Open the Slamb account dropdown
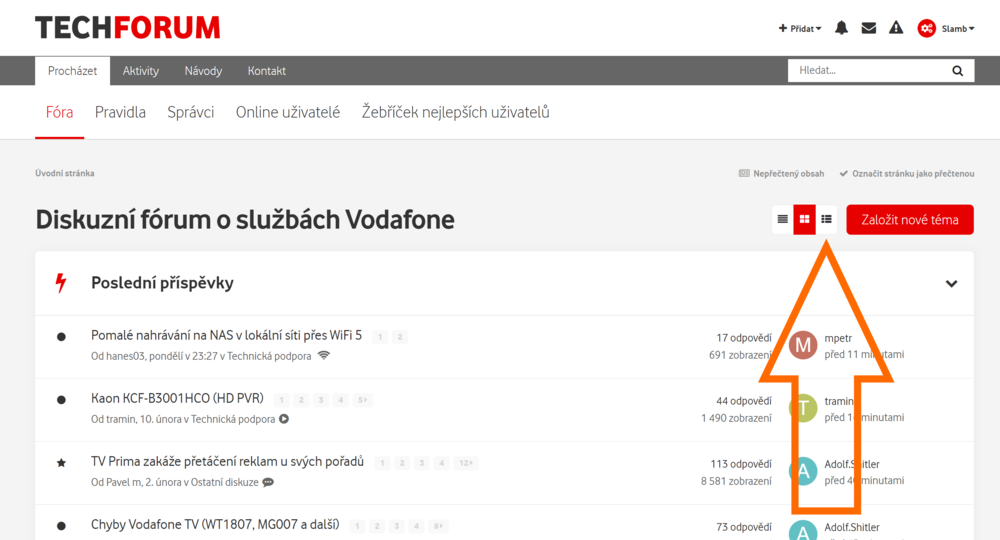 [x=958, y=29]
